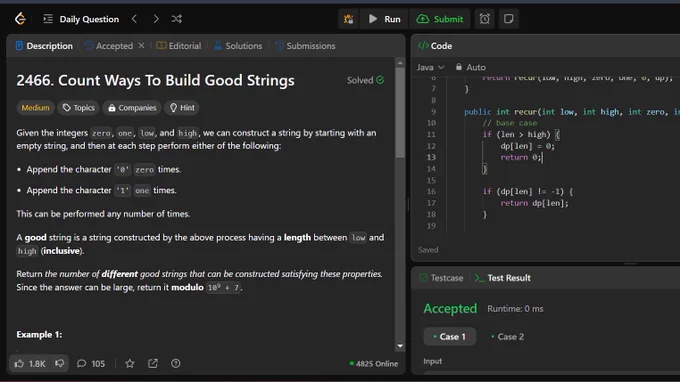Switch to the Editorial tab
The image size is (680, 382).
[x=179, y=46]
